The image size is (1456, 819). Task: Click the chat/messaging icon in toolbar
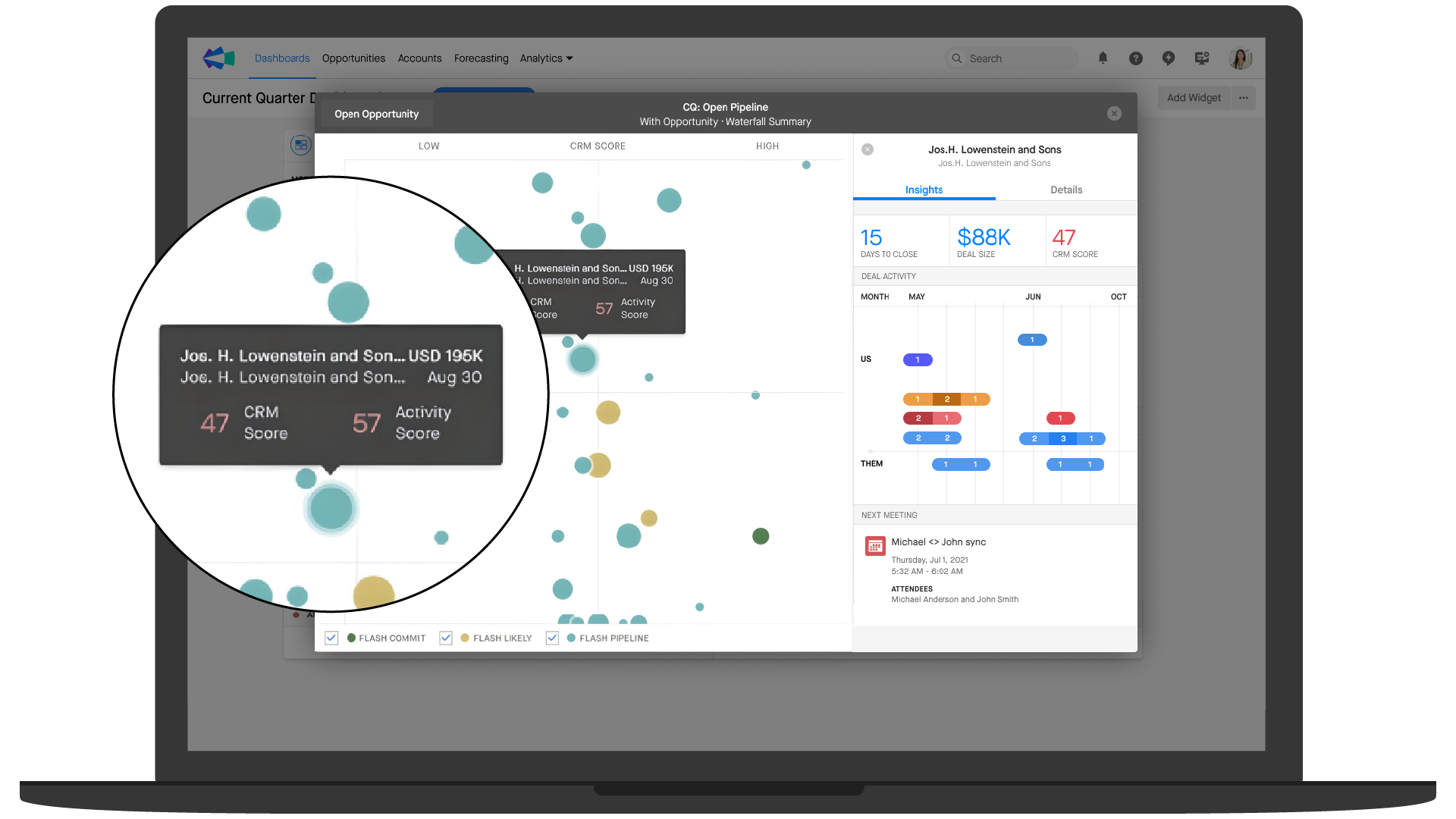coord(1167,58)
